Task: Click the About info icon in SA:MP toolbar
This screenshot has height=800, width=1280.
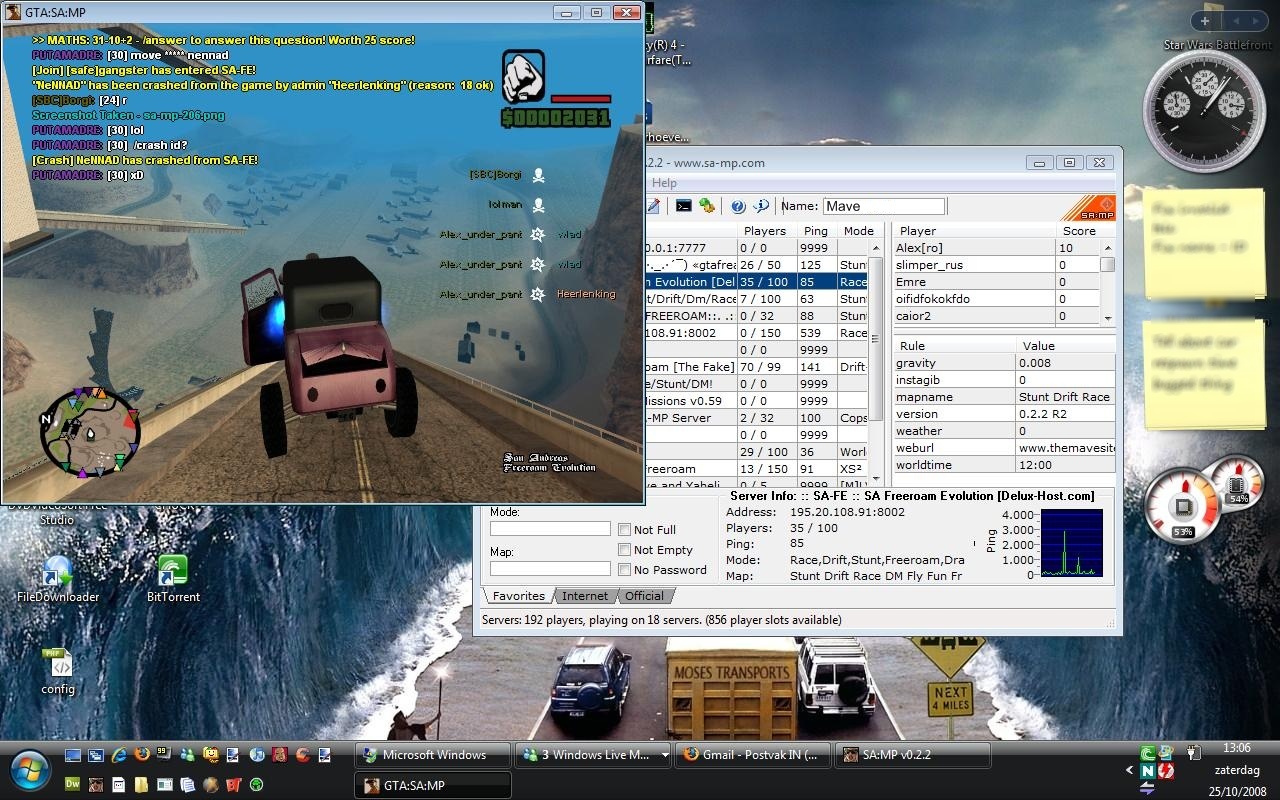Action: click(761, 206)
